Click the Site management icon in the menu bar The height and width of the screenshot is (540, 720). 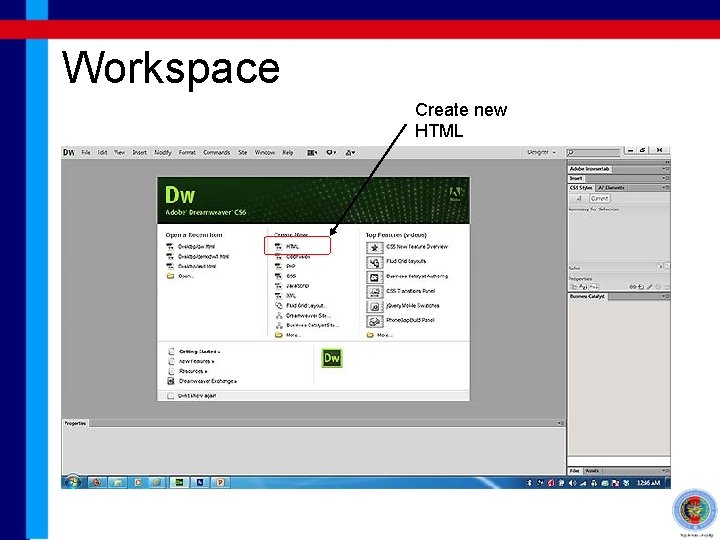pyautogui.click(x=350, y=152)
